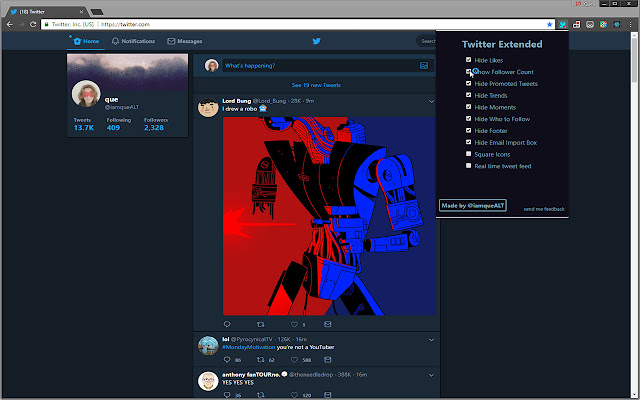Expand options on PyrocynicalTV's tweet
Image resolution: width=640 pixels, height=400 pixels.
tap(431, 340)
